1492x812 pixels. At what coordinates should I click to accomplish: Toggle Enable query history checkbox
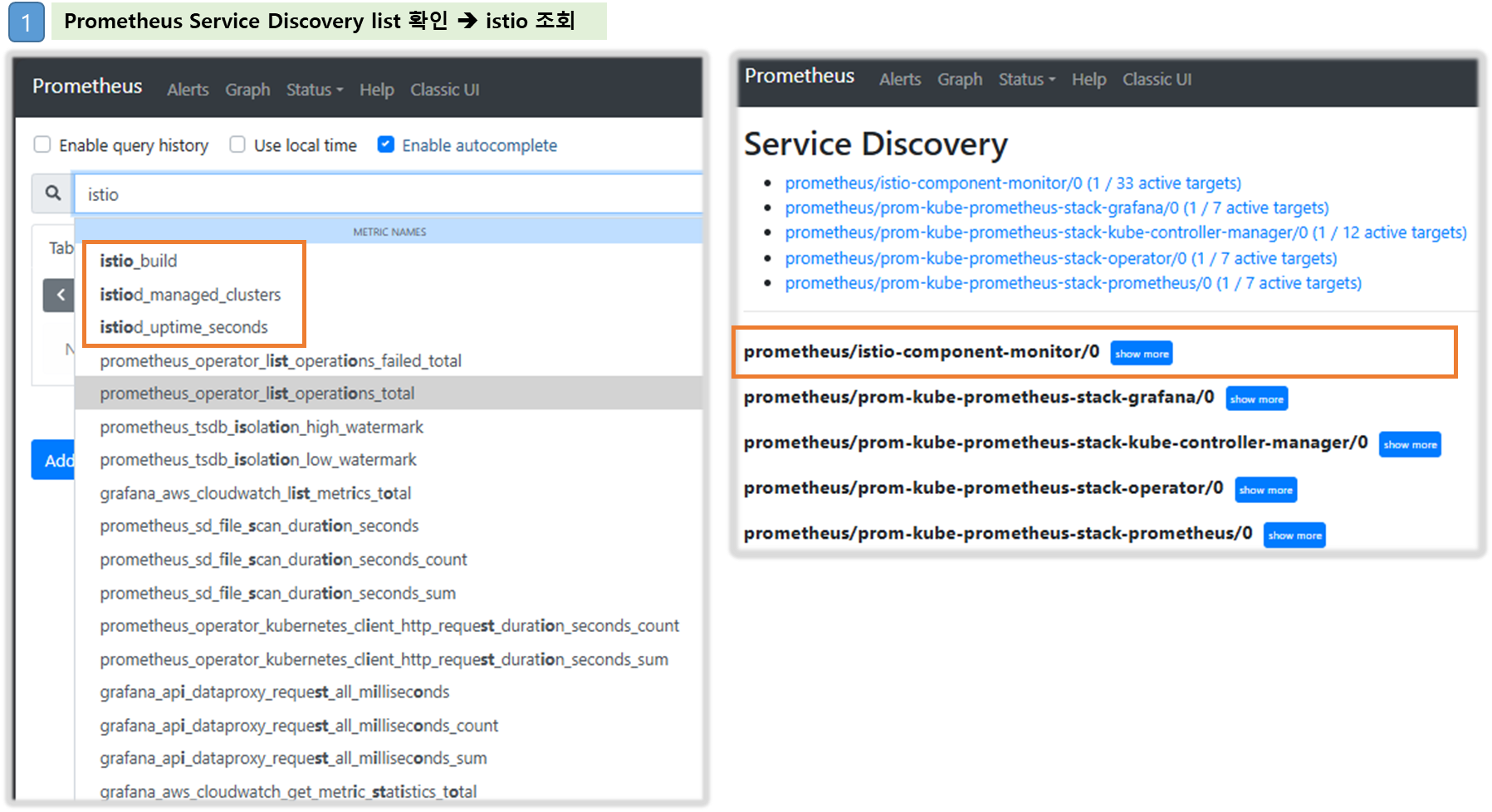pyautogui.click(x=42, y=144)
